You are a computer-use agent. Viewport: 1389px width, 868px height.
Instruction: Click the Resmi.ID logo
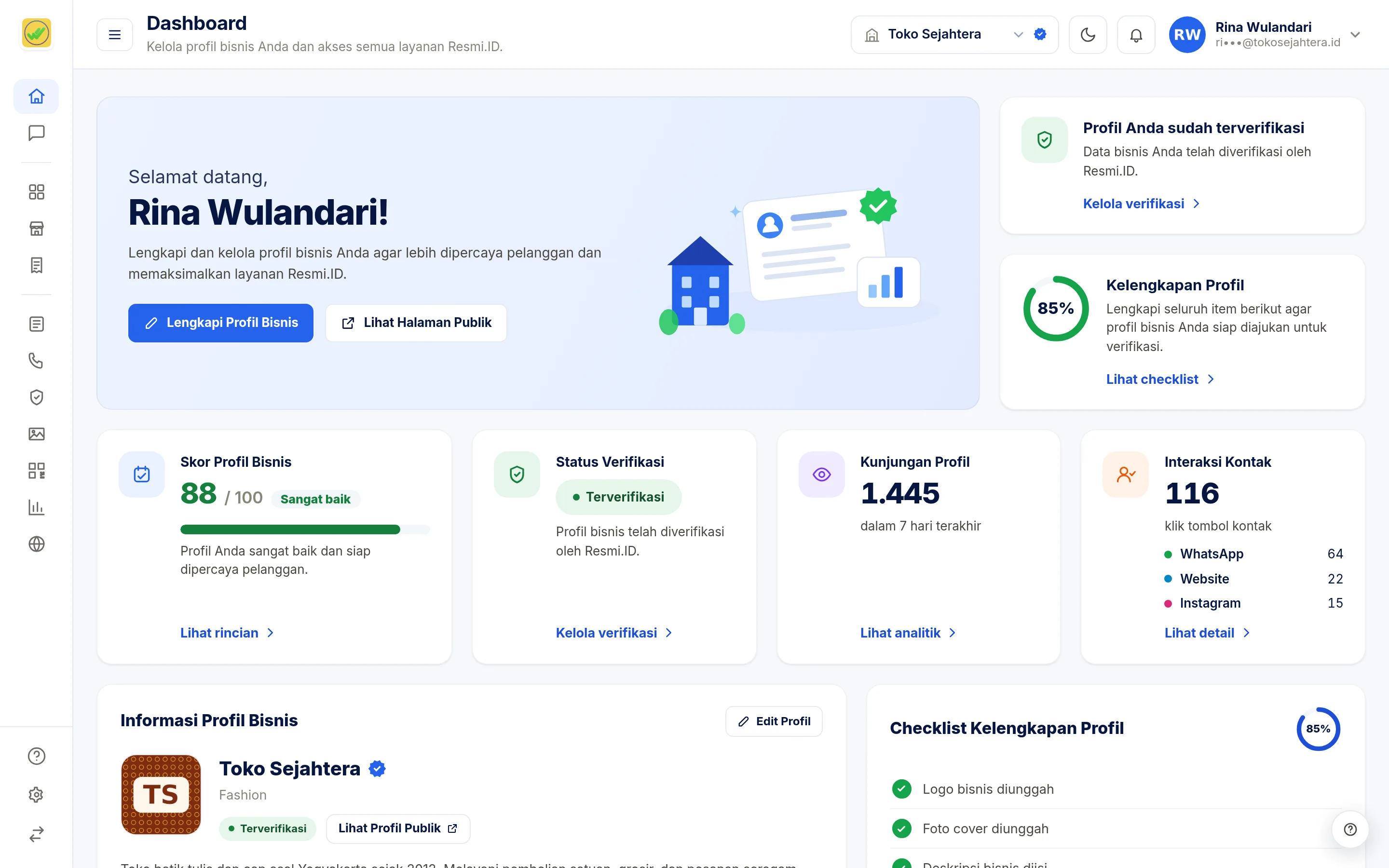pos(36,33)
